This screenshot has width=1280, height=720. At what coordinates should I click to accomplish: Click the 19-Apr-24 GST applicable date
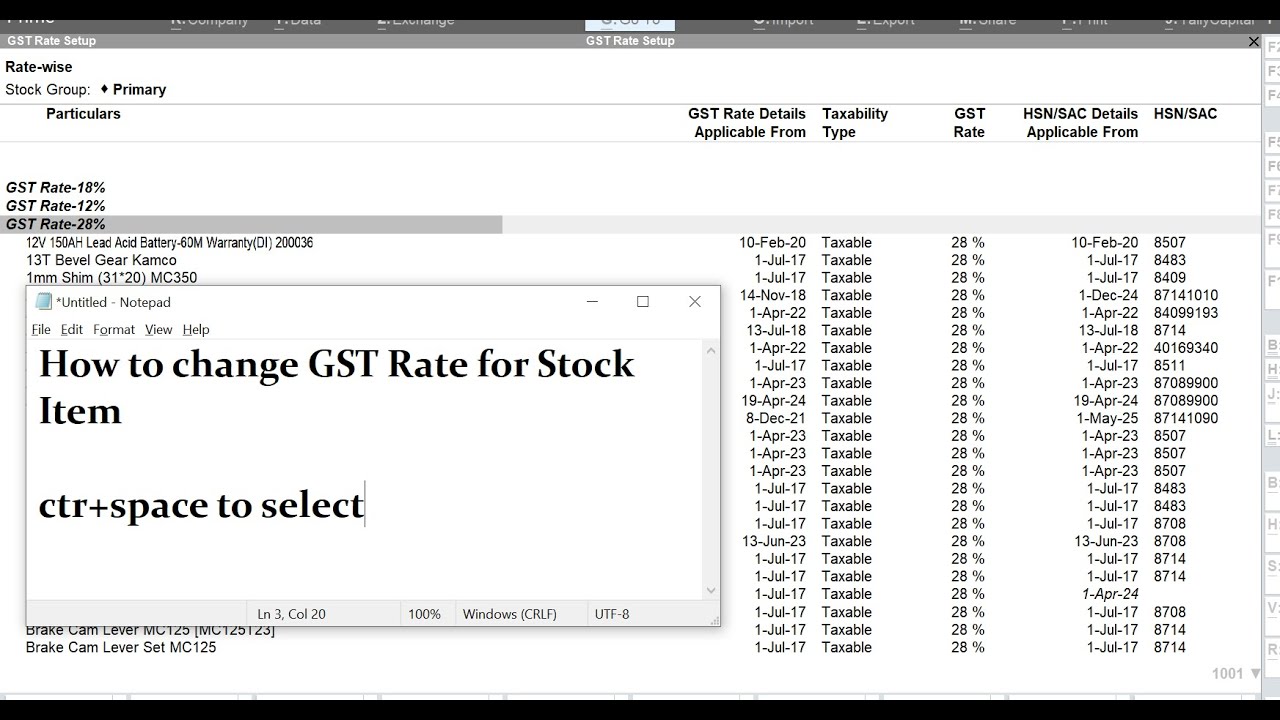pyautogui.click(x=773, y=401)
